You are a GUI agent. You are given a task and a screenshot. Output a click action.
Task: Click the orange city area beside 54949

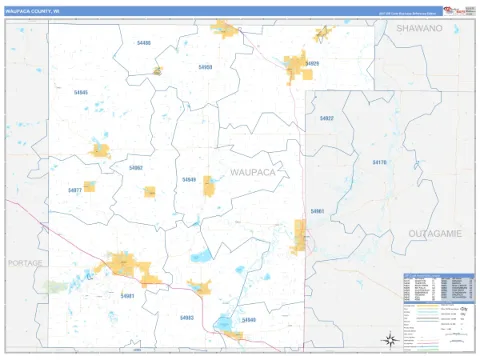(209, 186)
